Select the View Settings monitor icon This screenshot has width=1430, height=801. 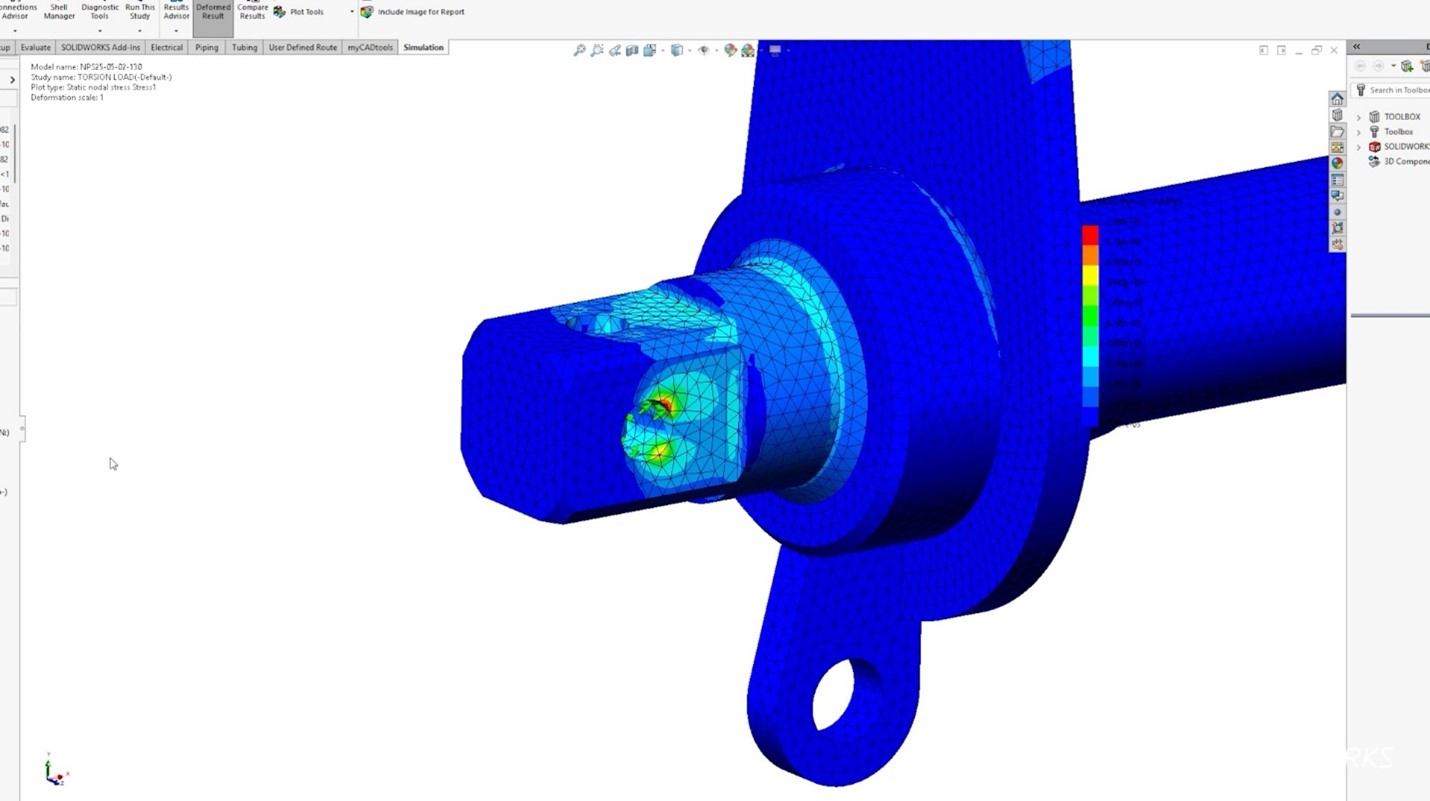[x=776, y=50]
